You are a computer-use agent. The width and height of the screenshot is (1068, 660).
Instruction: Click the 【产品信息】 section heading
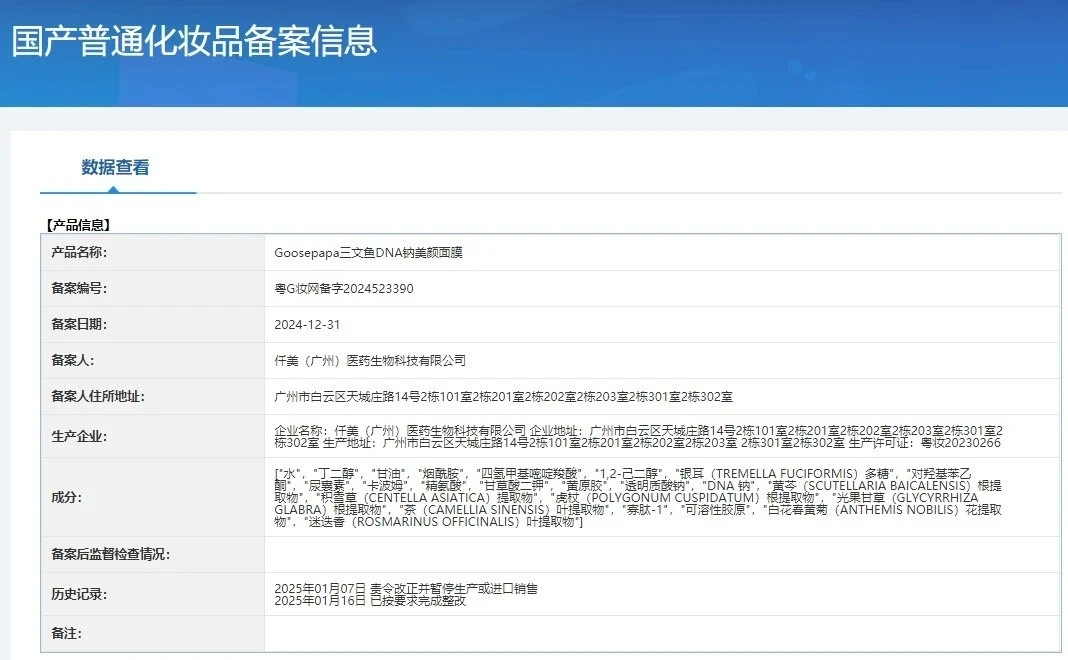(77, 225)
